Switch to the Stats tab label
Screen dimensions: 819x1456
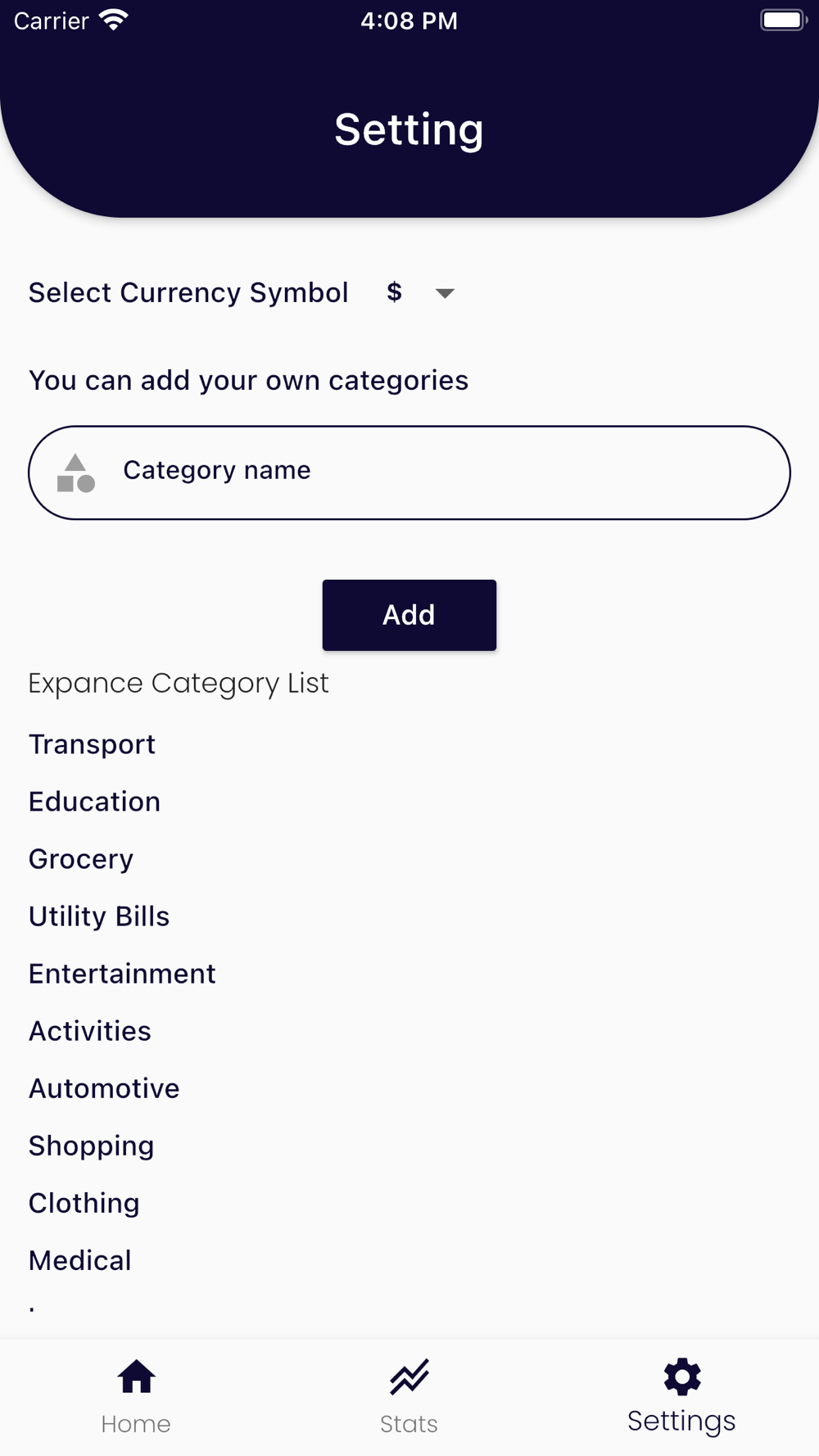[409, 1424]
